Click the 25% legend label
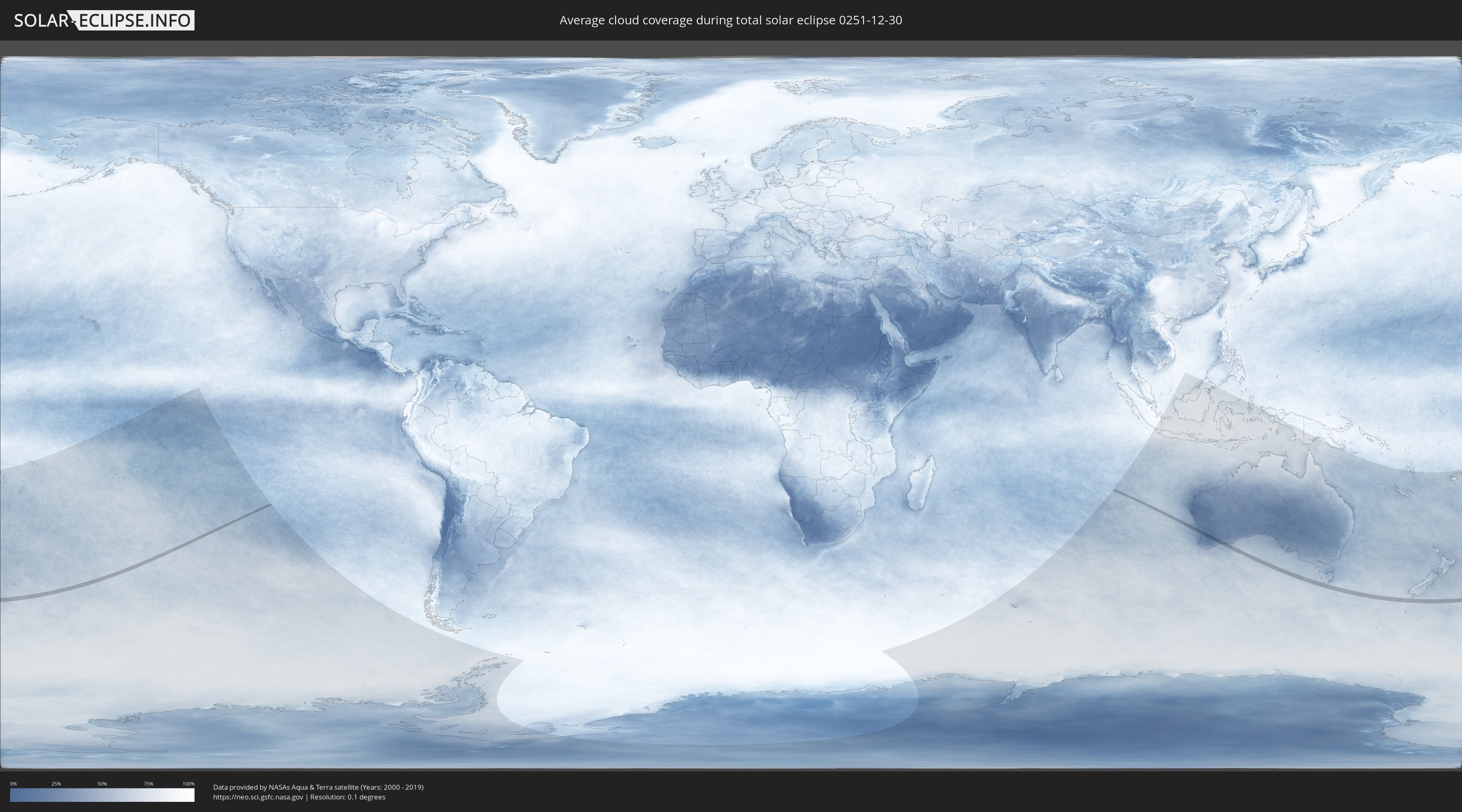 [56, 784]
